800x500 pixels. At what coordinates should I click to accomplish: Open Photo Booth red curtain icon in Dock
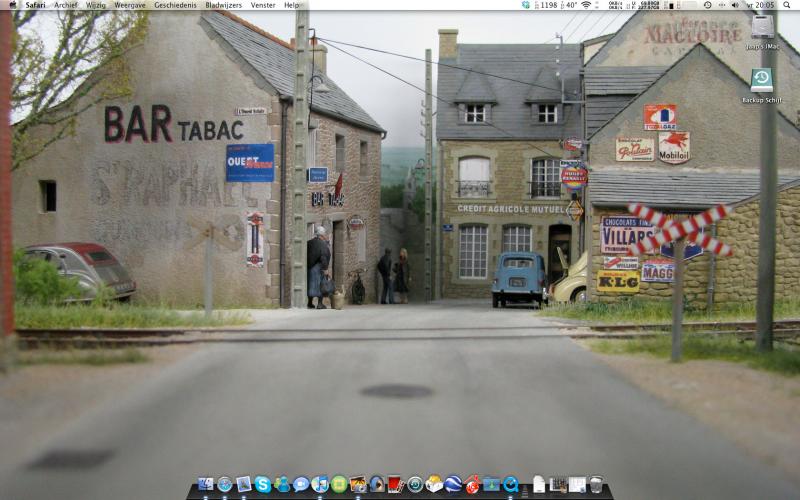[x=396, y=484]
